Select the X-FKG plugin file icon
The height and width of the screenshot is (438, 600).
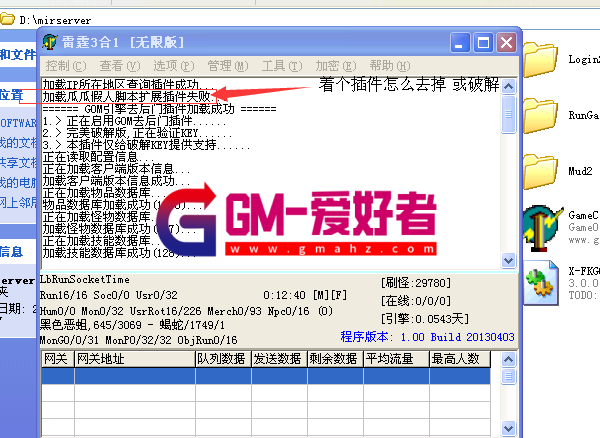pos(541,283)
